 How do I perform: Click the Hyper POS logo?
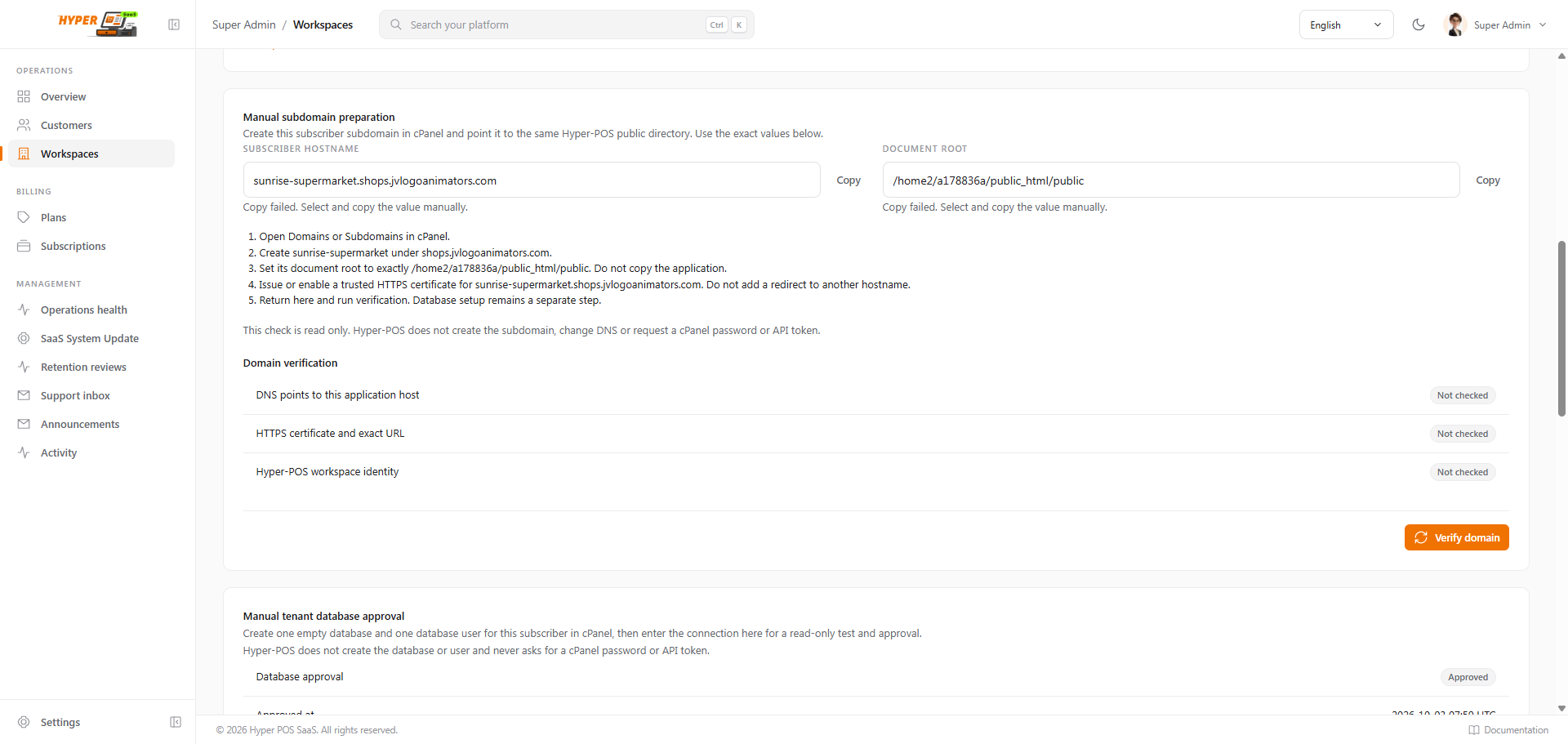pyautogui.click(x=98, y=24)
